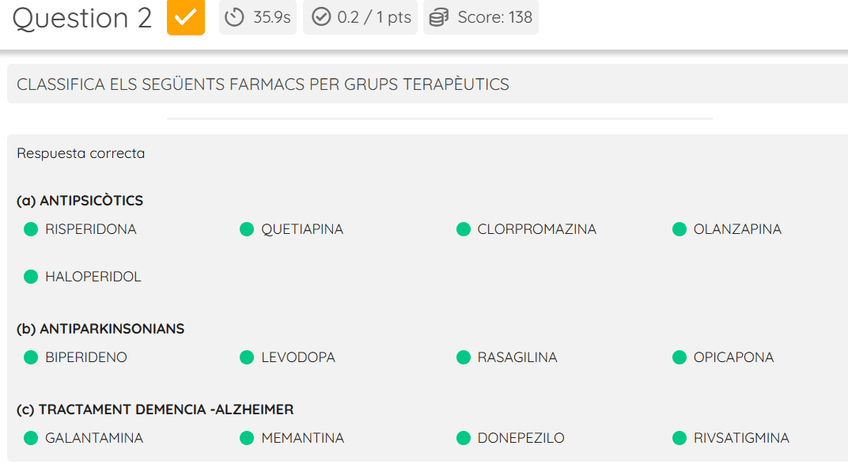The width and height of the screenshot is (848, 471).
Task: Click the GALANTAMINA answer label
Action: 94,438
